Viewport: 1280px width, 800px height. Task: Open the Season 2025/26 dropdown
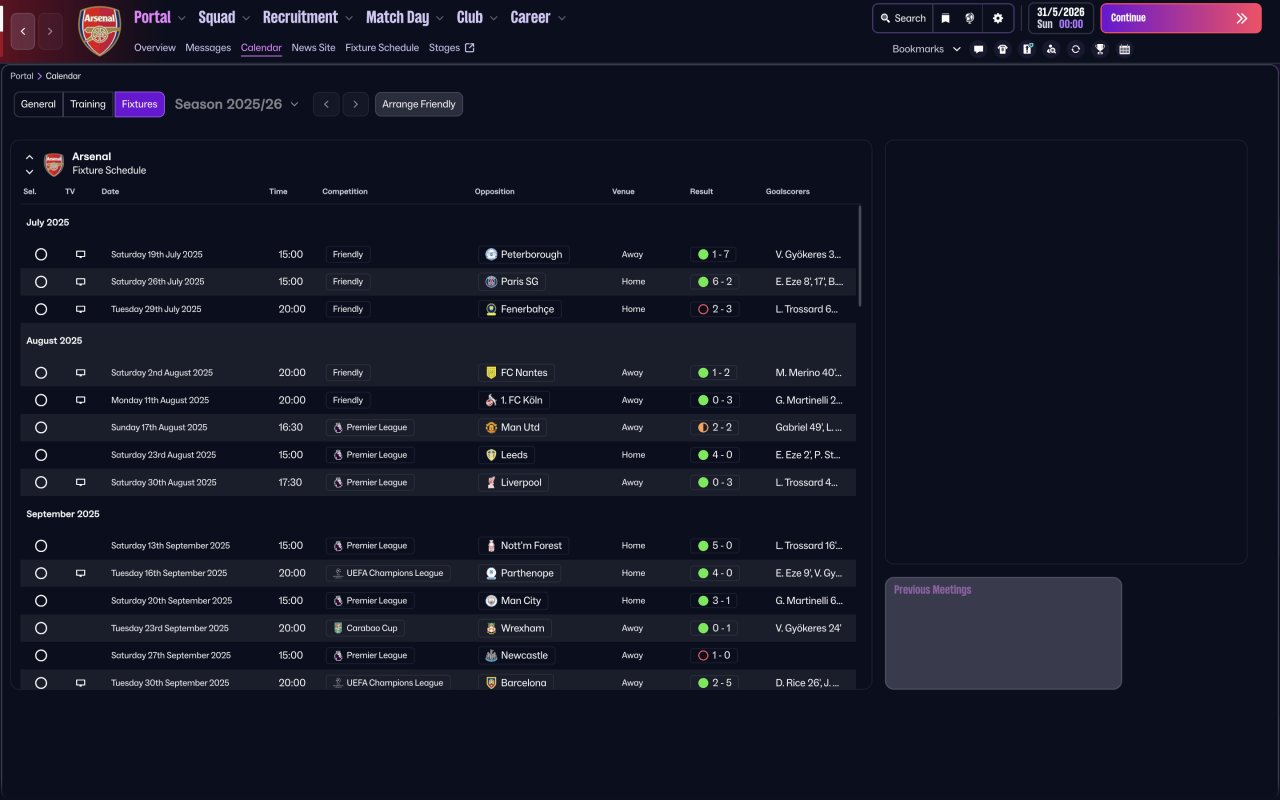coord(237,104)
